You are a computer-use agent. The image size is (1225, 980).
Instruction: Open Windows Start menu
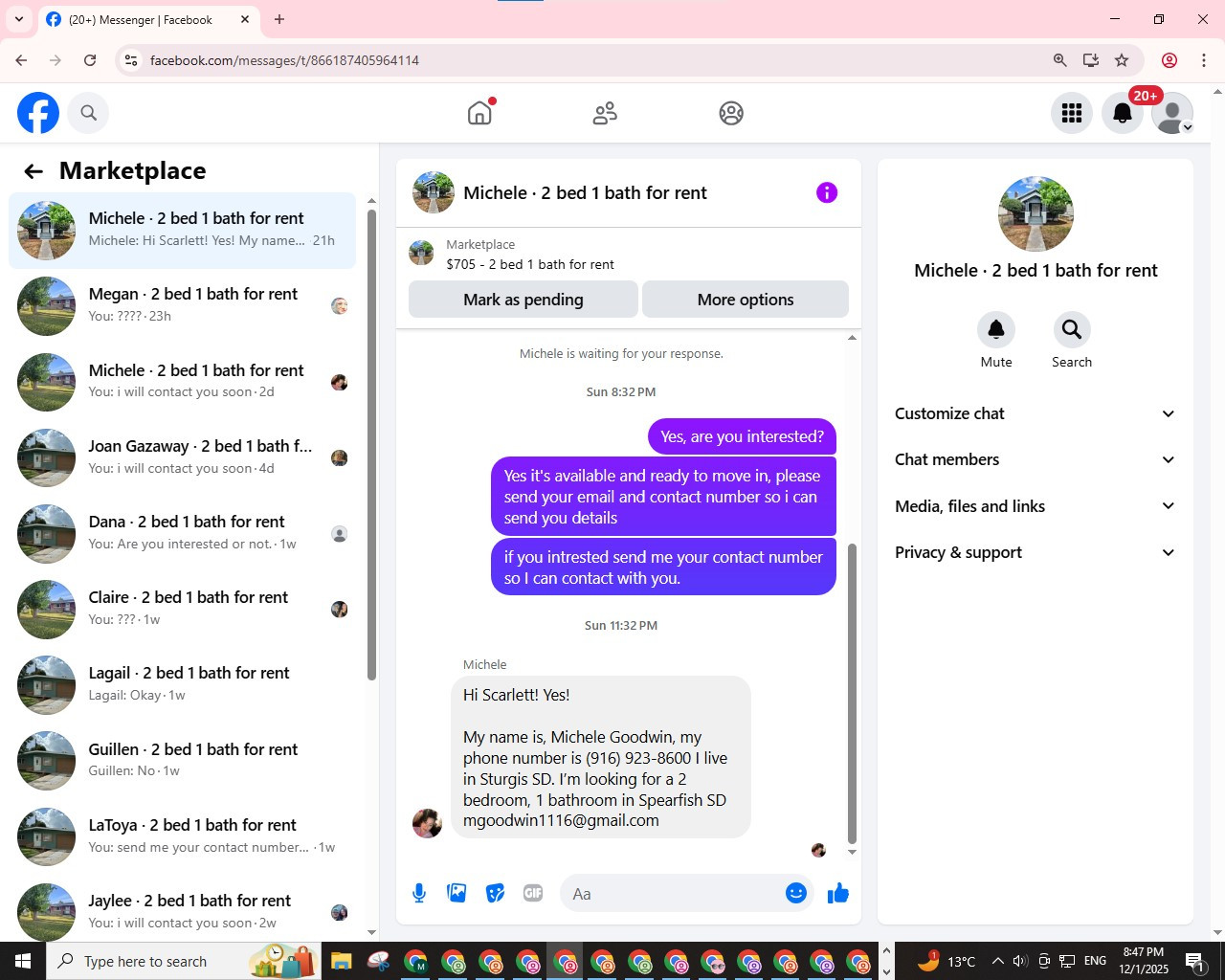(23, 961)
